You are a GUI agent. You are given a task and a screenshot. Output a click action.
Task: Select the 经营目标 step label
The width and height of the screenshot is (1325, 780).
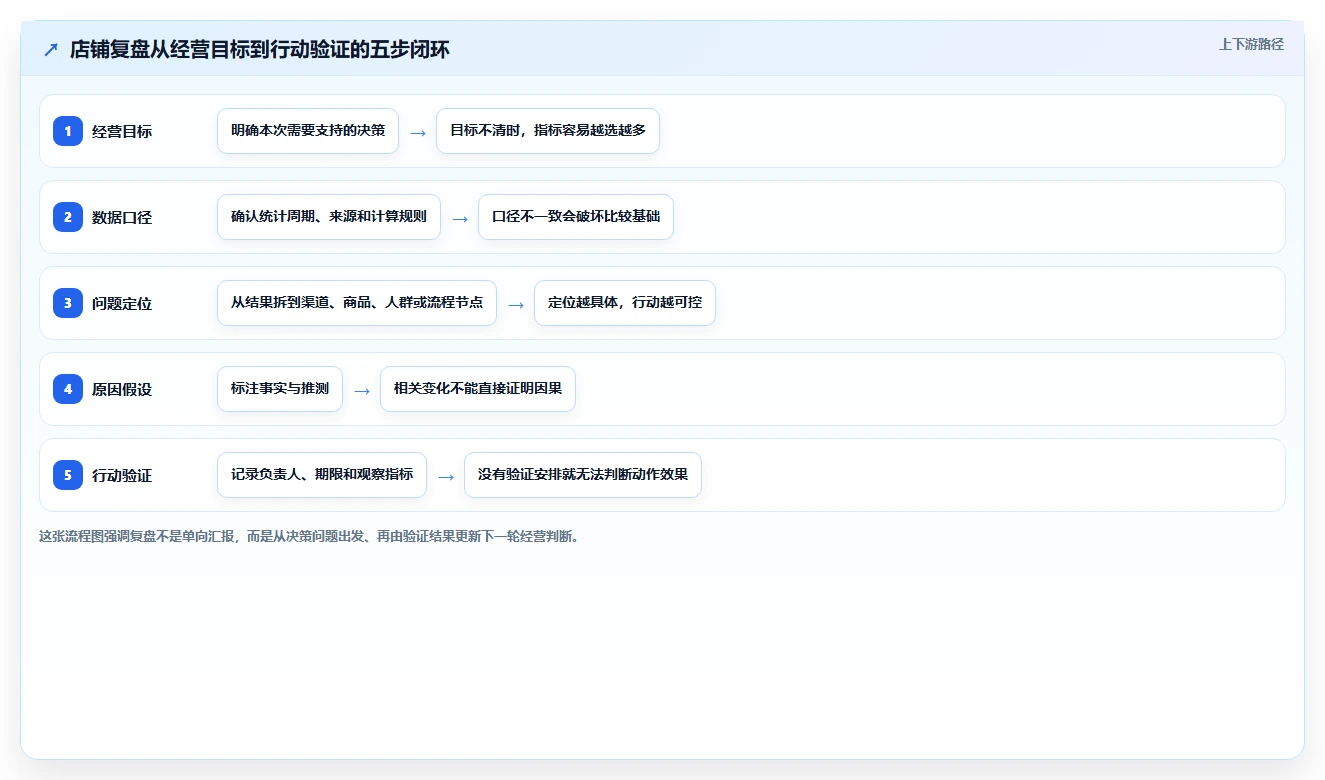122,131
